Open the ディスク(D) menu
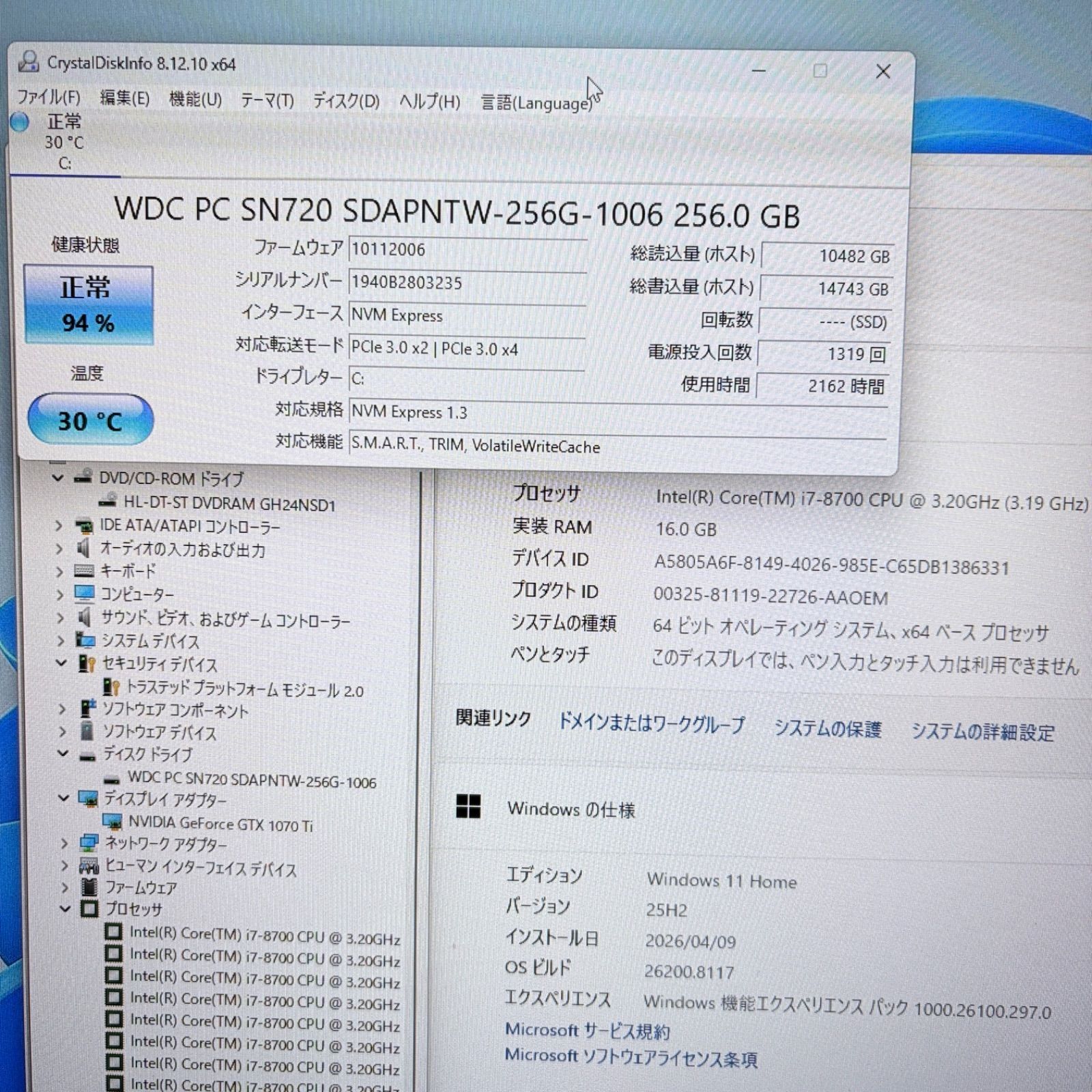This screenshot has width=1092, height=1092. [346, 102]
